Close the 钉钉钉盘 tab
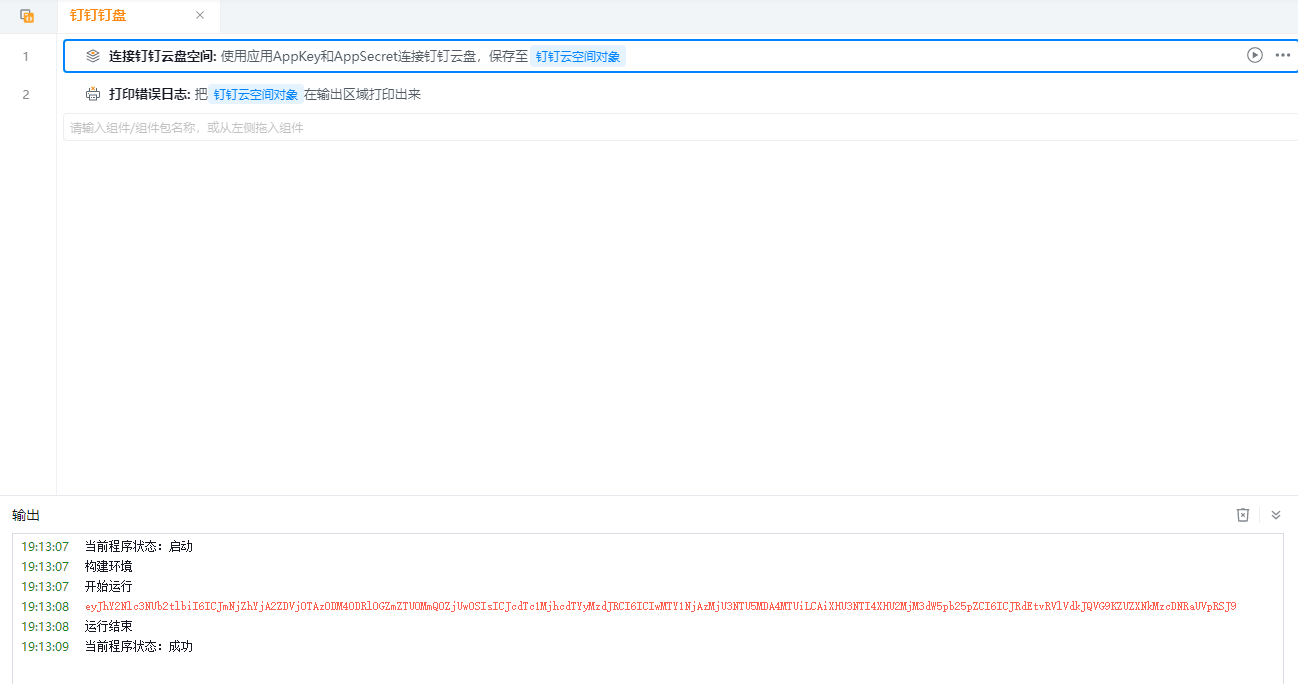 click(200, 16)
